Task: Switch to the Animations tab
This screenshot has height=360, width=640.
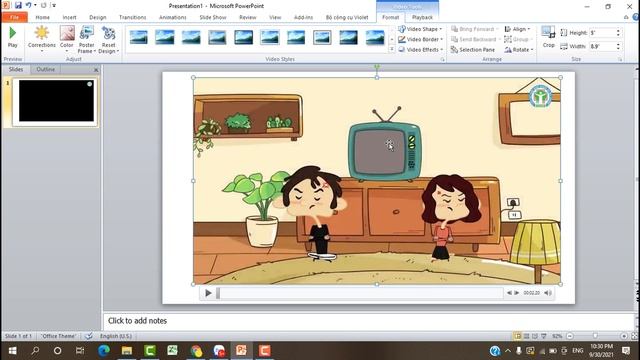Action: (x=173, y=17)
